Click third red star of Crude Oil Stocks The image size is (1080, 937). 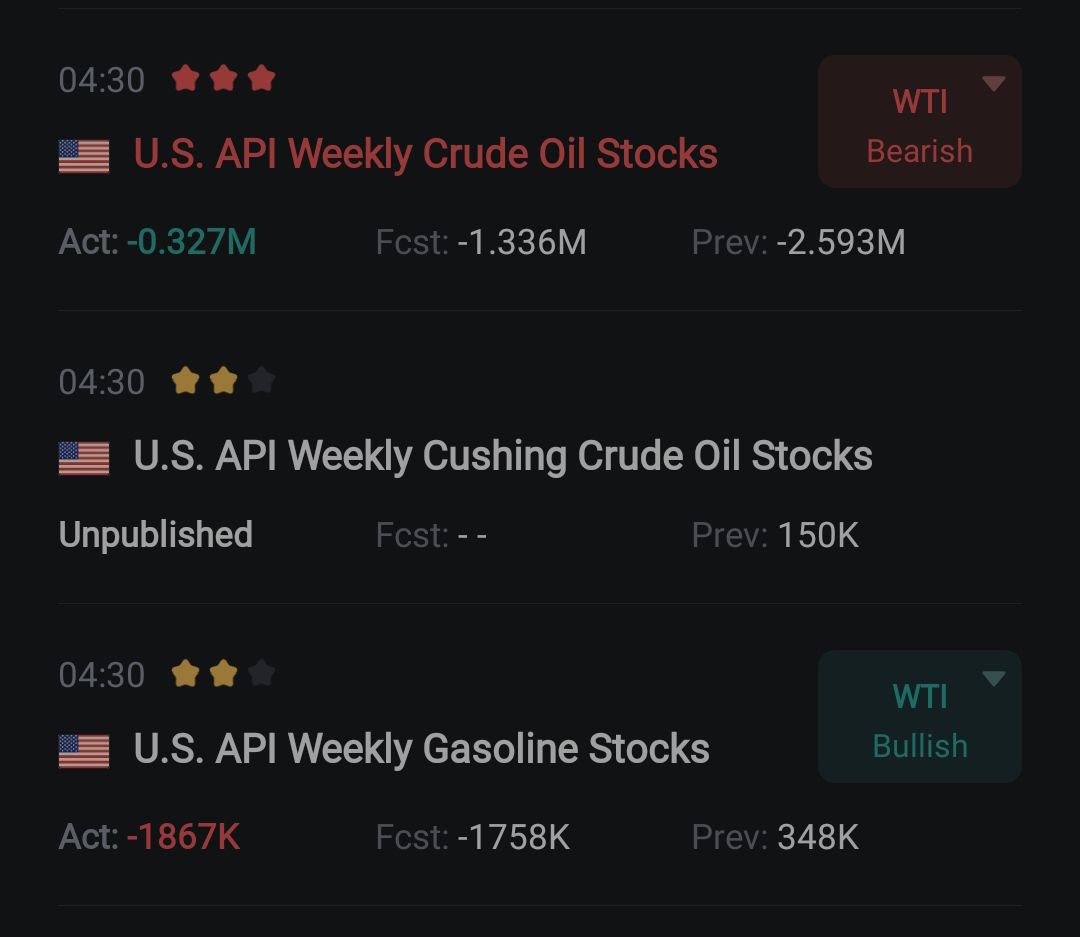(x=262, y=79)
